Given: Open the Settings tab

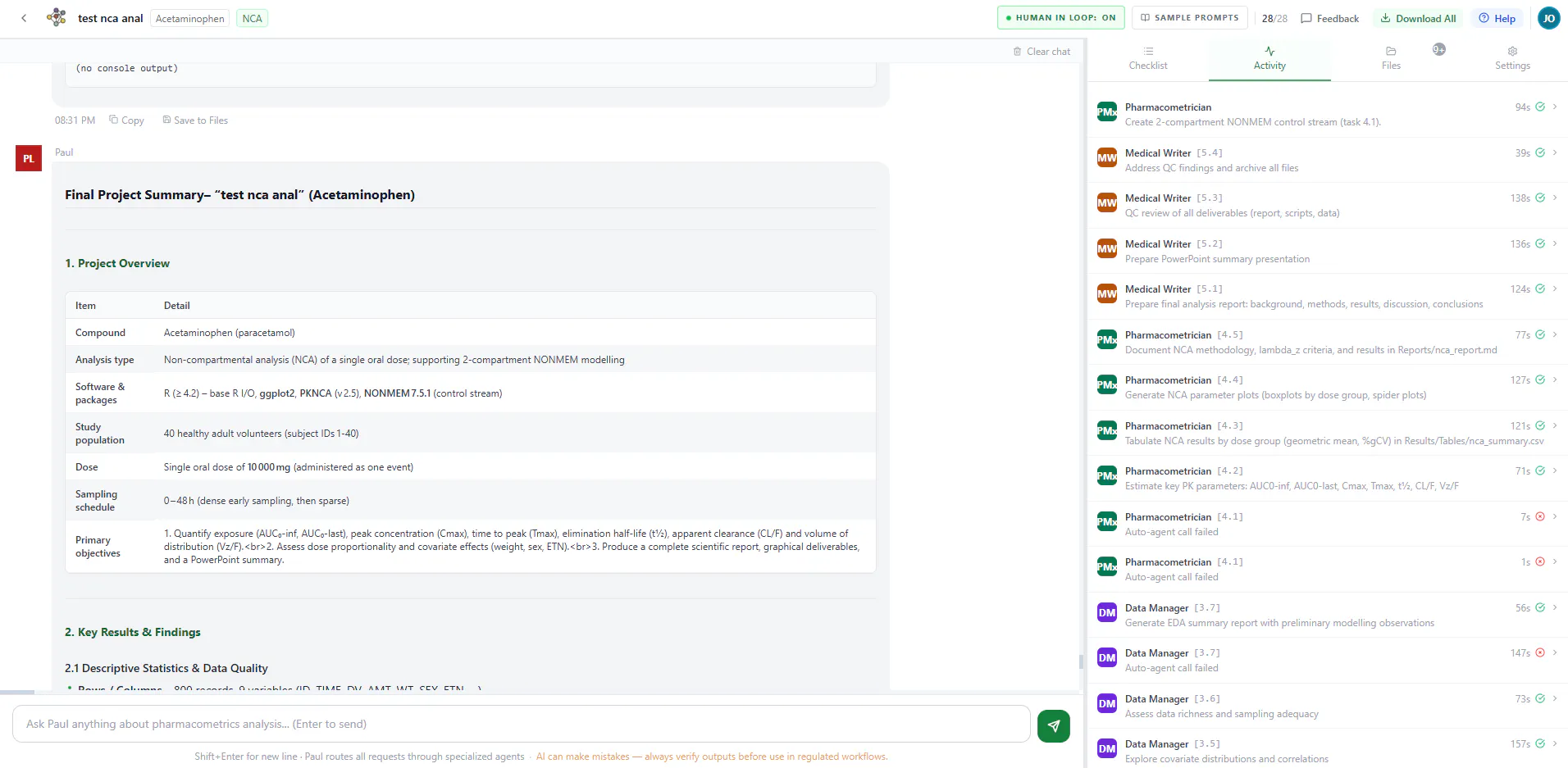Looking at the screenshot, I should 1512,59.
